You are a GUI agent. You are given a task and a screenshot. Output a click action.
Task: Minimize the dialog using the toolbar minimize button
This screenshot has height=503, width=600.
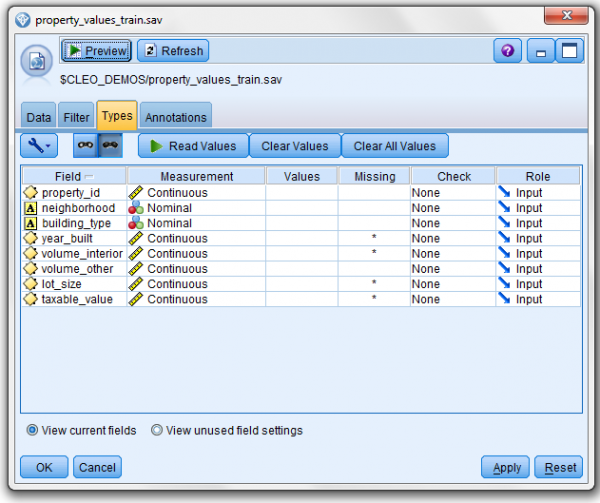(x=541, y=51)
